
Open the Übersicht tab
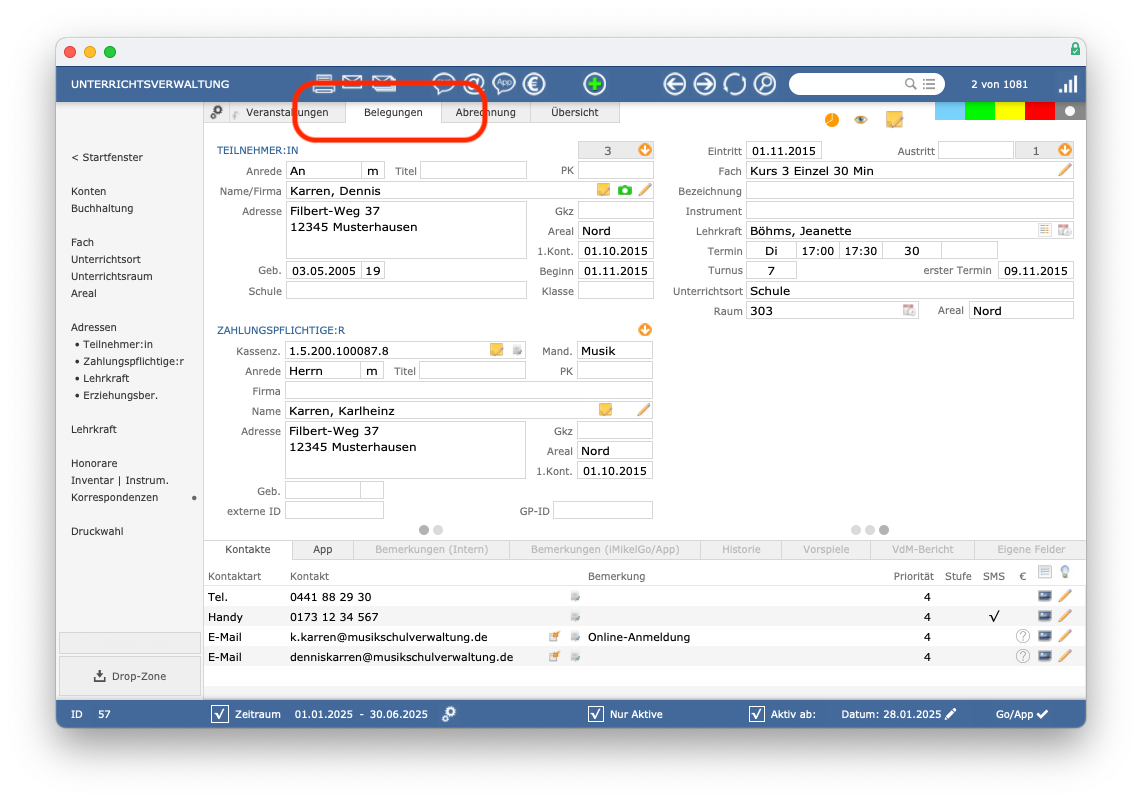click(575, 112)
